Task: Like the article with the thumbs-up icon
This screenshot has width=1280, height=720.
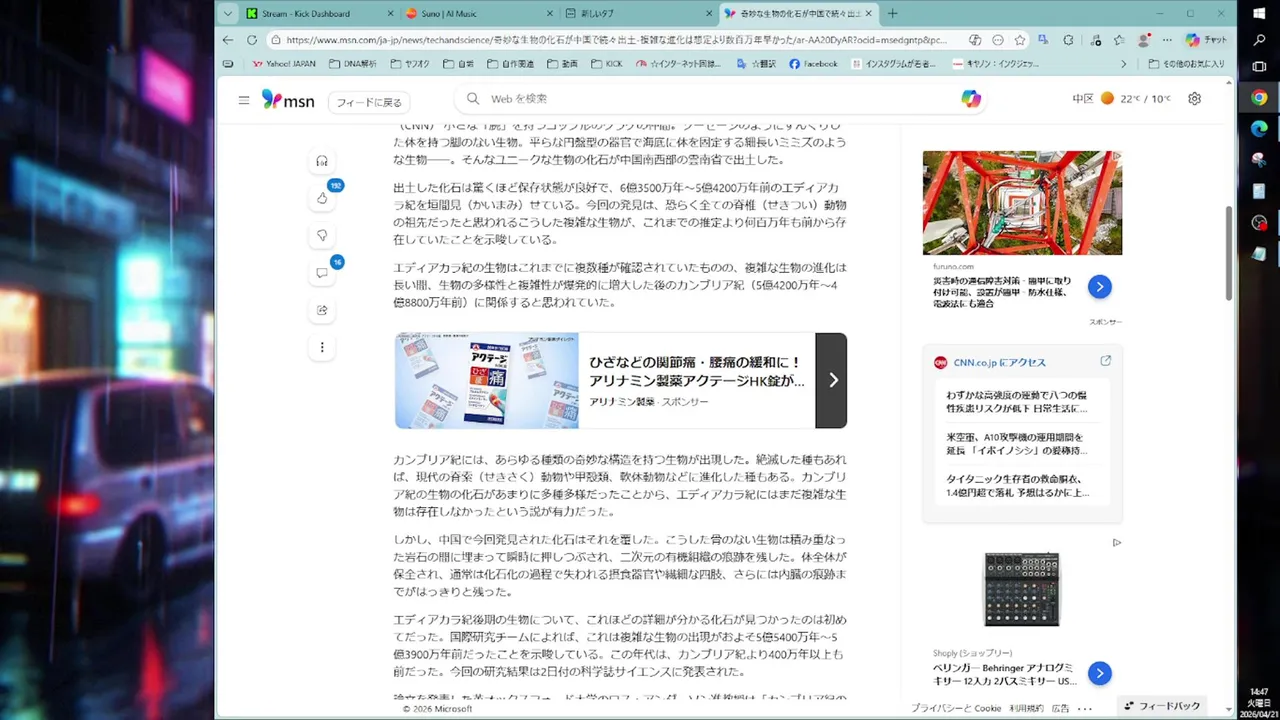Action: 322,198
